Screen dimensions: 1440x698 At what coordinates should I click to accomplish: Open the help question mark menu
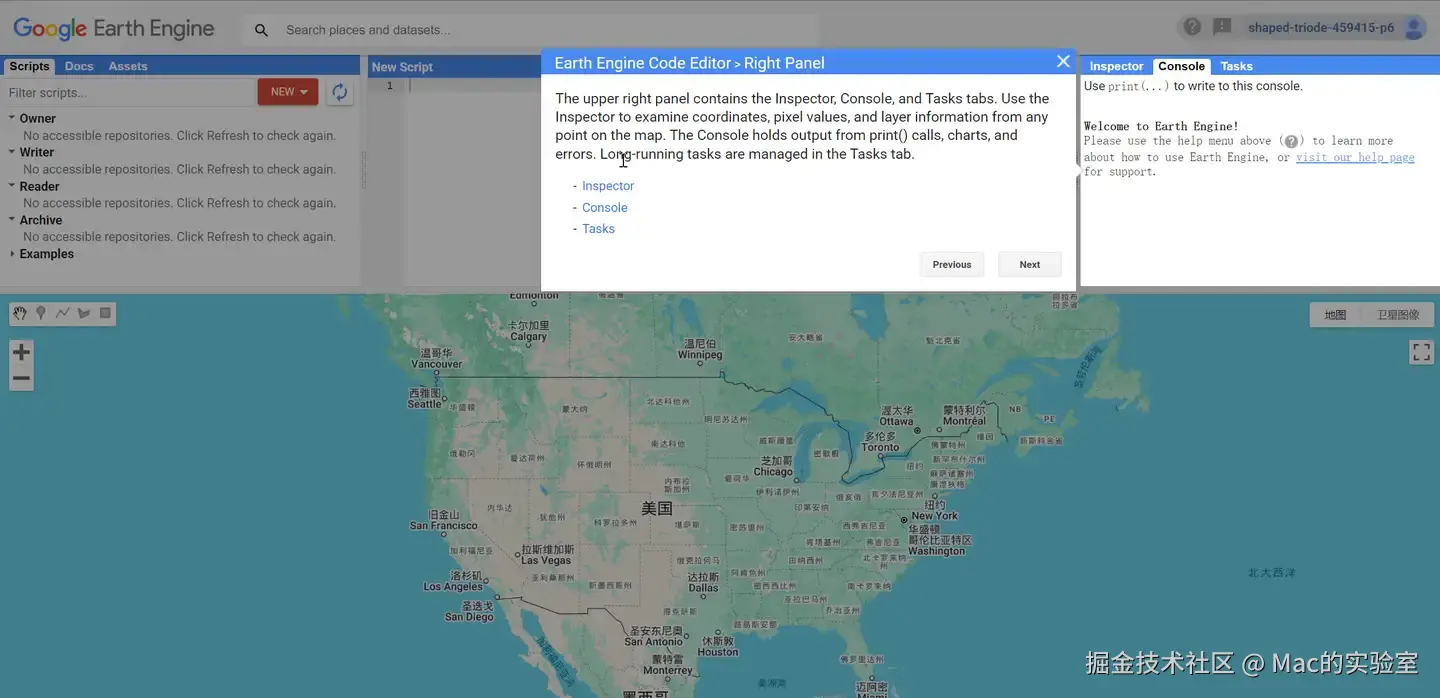pyautogui.click(x=1191, y=27)
